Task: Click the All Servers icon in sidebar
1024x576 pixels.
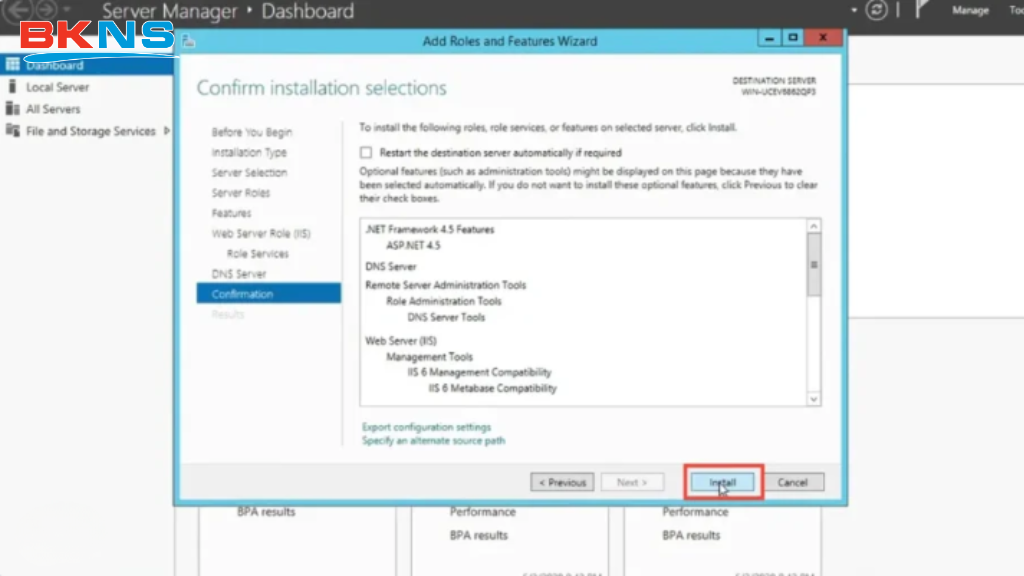Action: 13,109
